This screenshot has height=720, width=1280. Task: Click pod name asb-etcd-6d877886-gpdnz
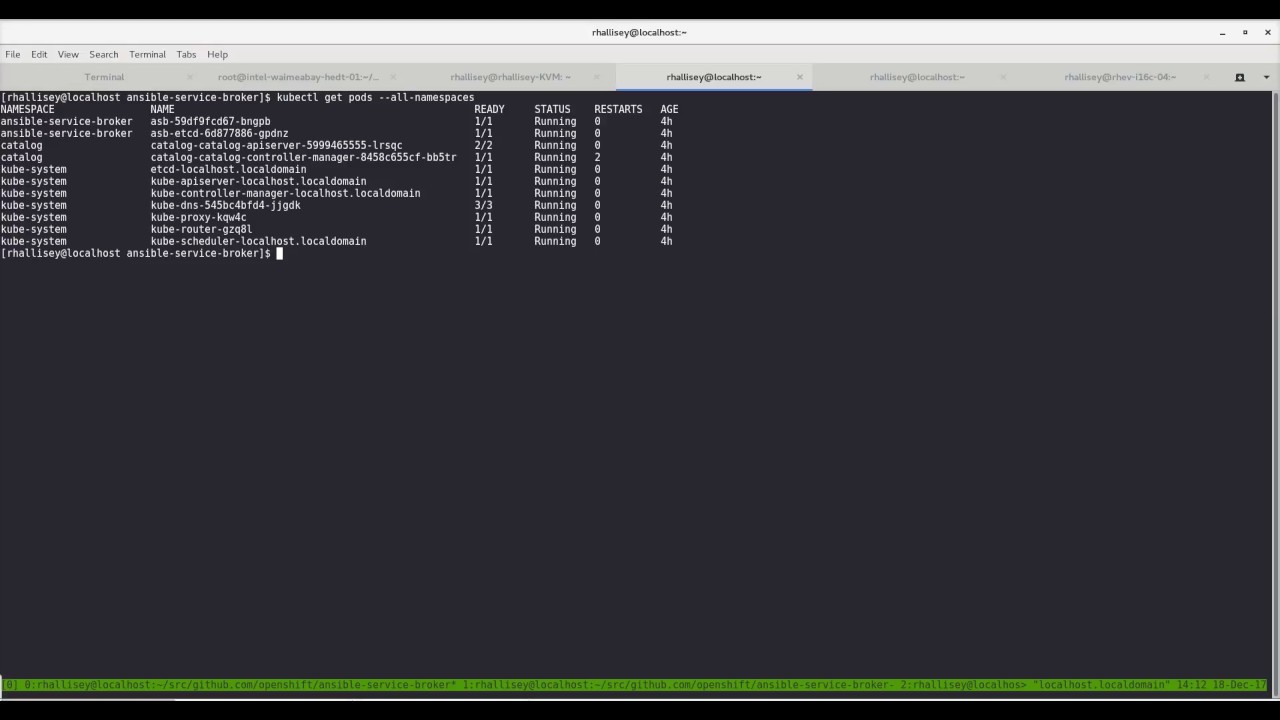tap(219, 133)
